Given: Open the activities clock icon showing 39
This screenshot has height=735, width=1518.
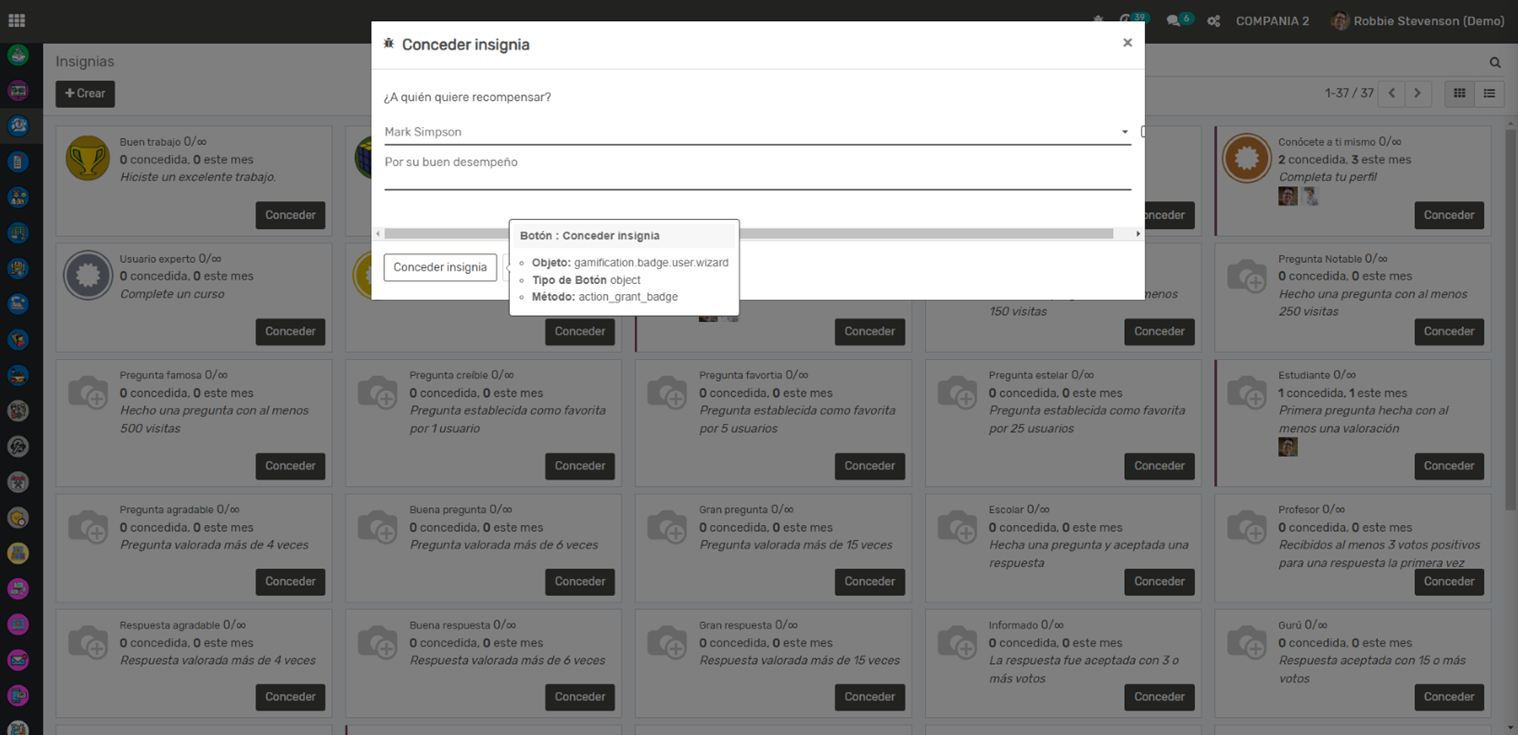Looking at the screenshot, I should (1127, 21).
